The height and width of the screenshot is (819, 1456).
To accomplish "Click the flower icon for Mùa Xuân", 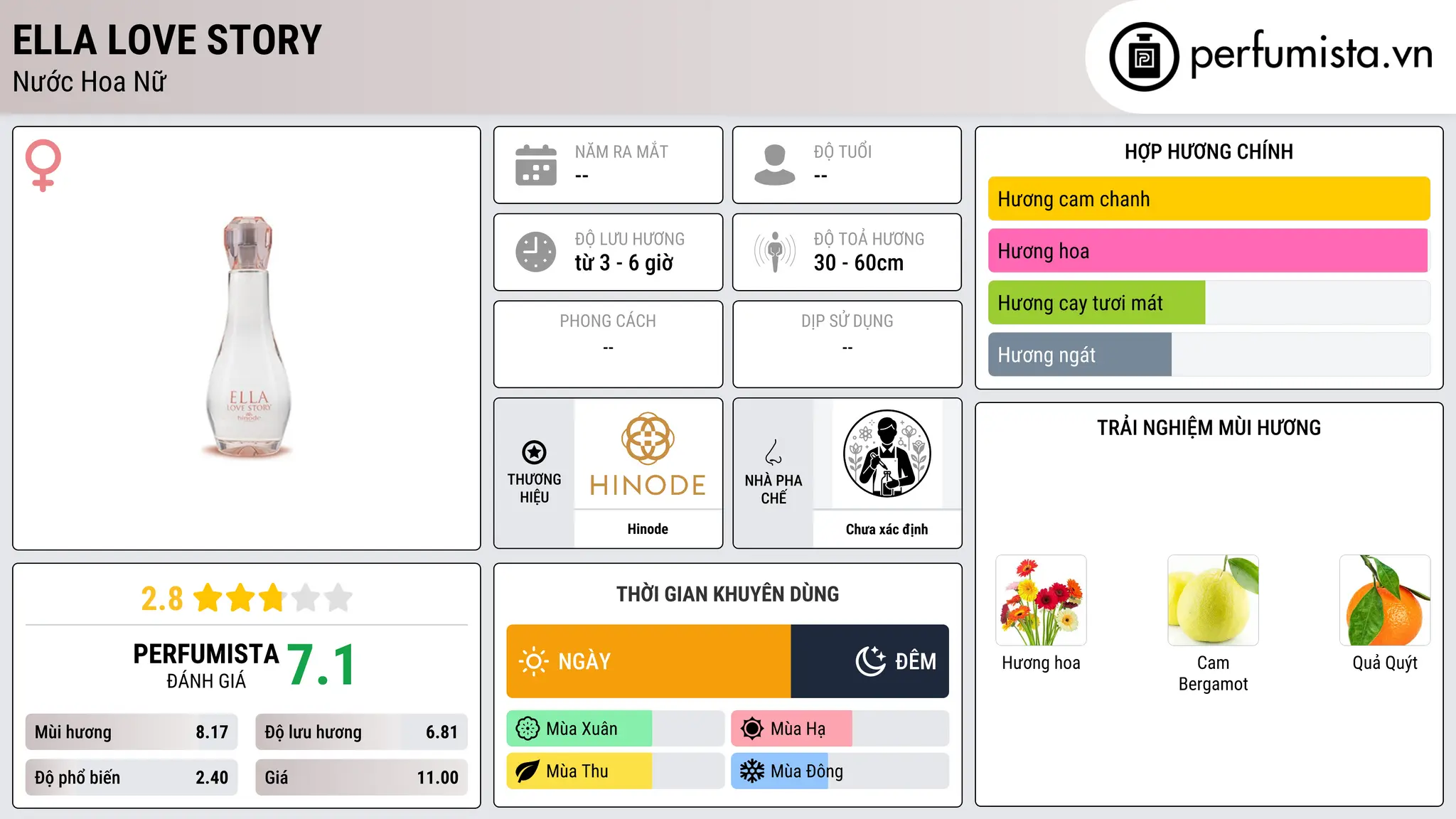I will tap(528, 729).
